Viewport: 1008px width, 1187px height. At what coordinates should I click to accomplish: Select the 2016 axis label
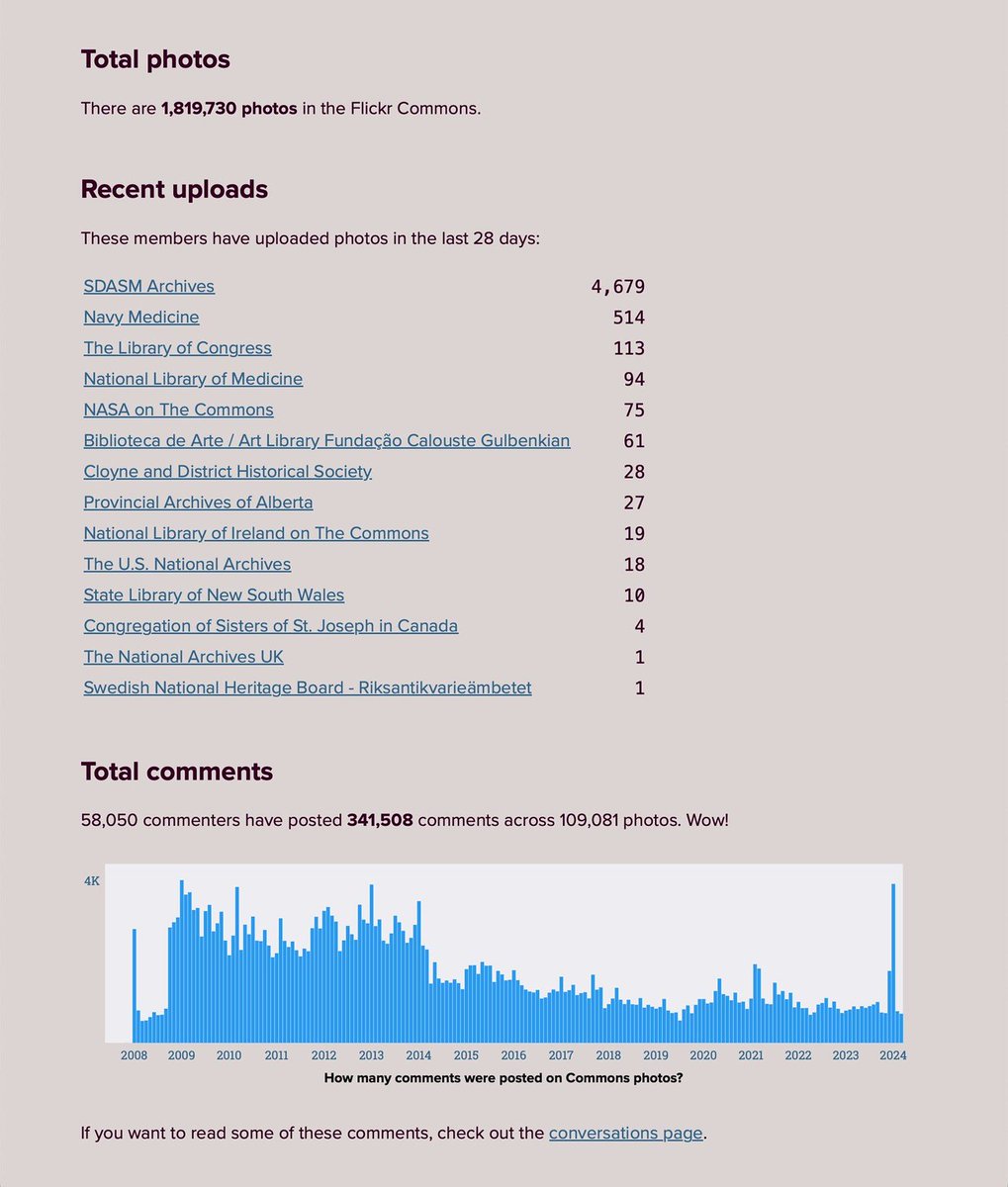[513, 1055]
